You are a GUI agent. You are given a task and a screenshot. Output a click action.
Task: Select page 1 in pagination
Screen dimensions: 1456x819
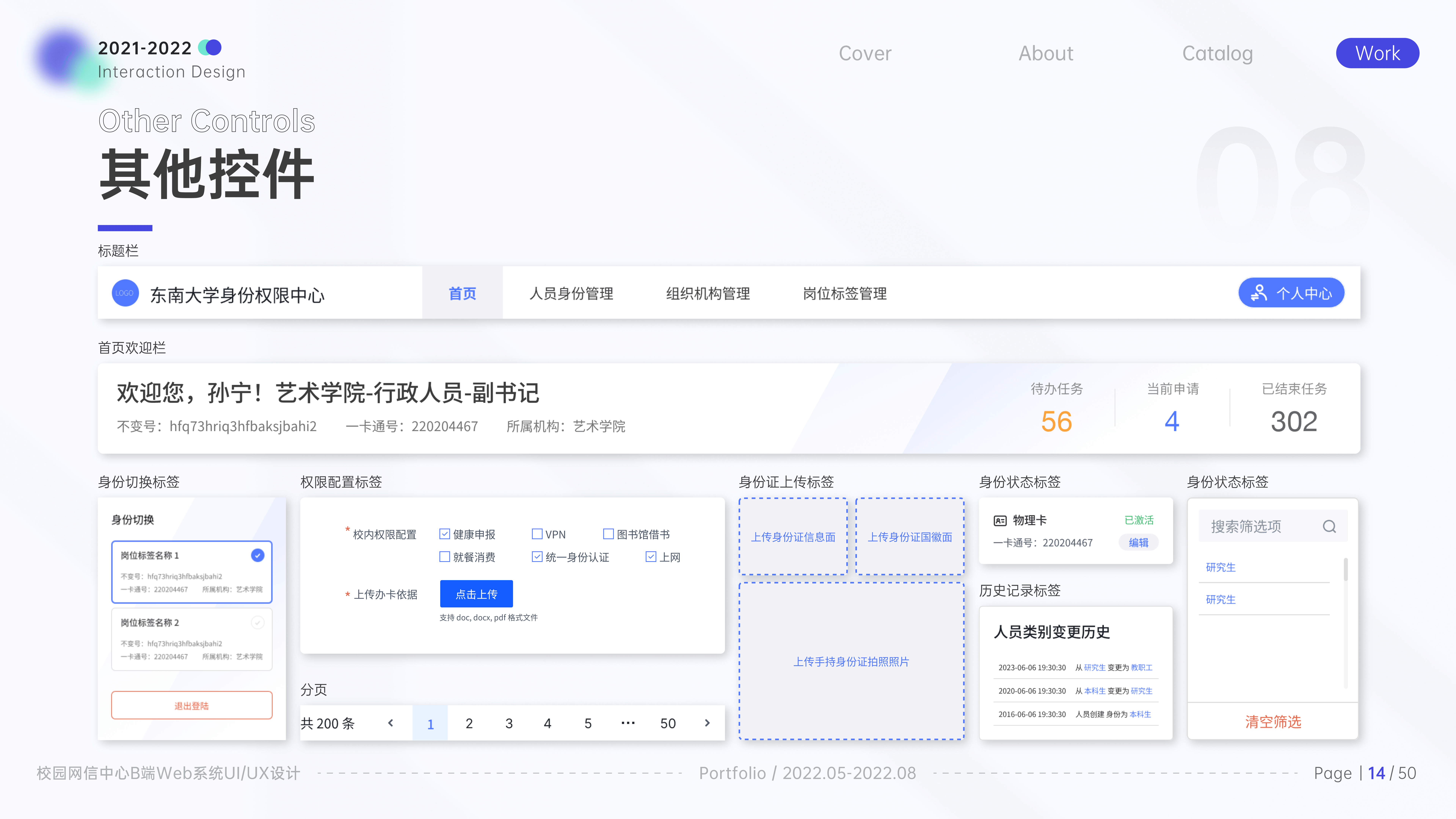point(430,723)
